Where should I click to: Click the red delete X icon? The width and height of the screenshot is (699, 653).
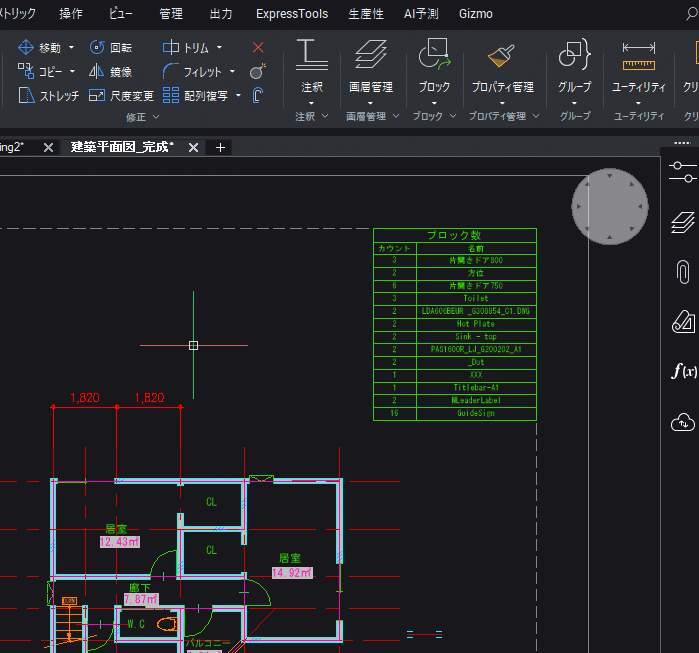click(x=258, y=47)
